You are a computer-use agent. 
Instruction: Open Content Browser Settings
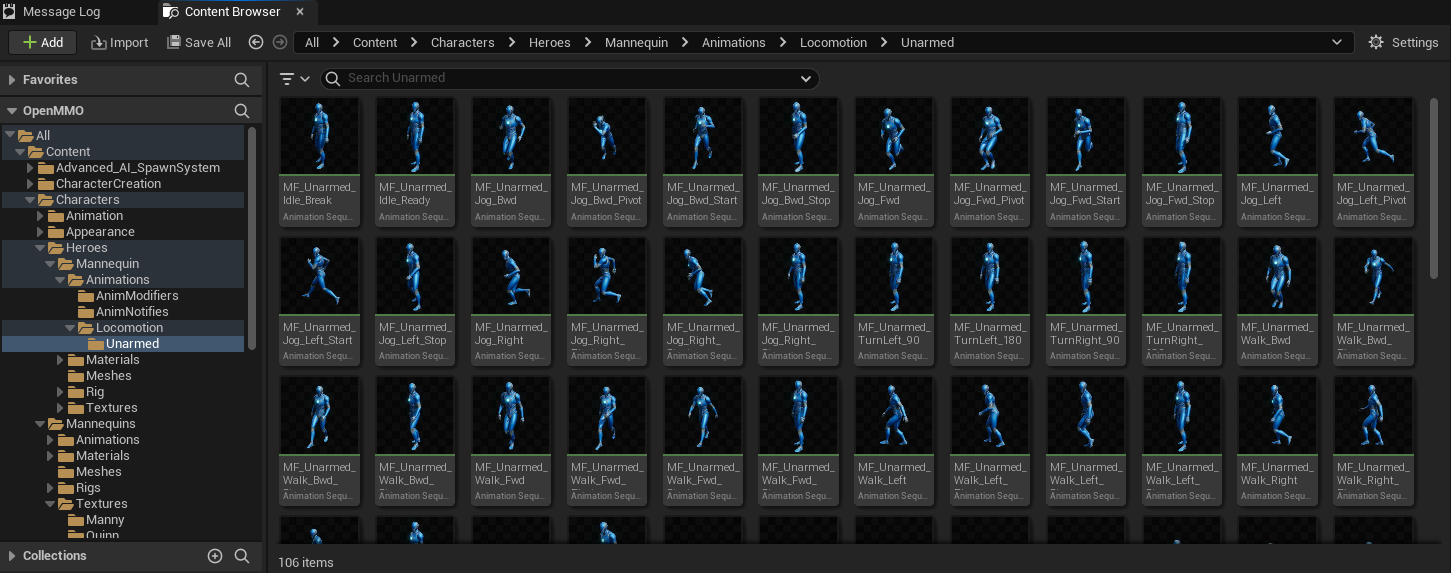(1403, 42)
